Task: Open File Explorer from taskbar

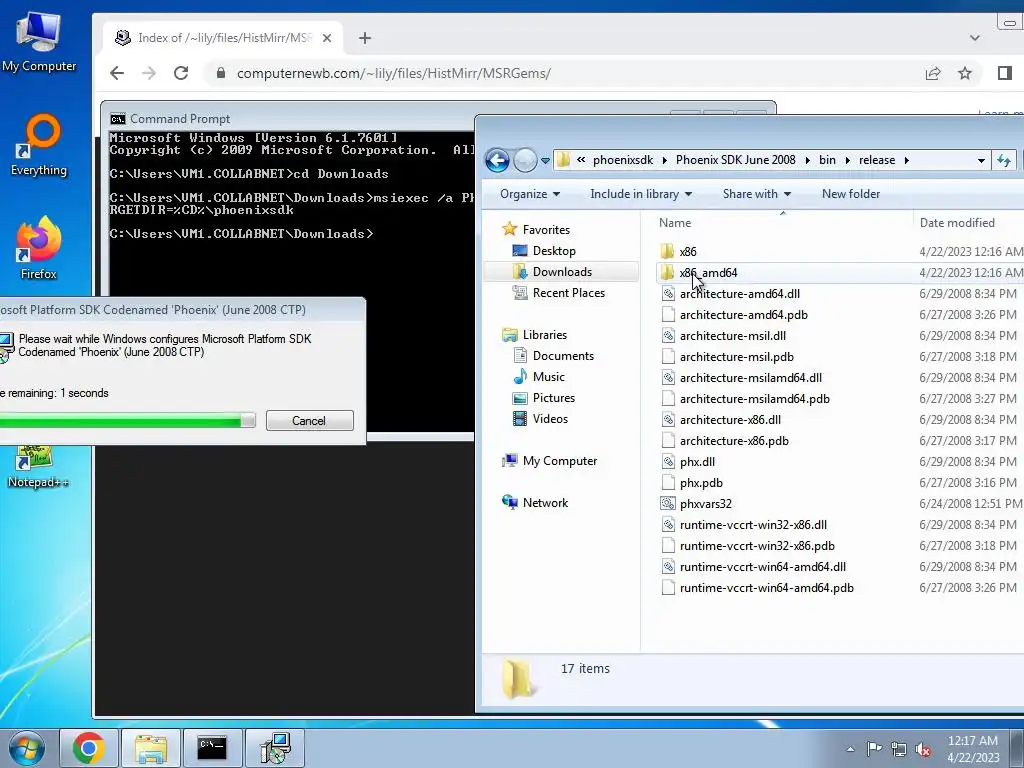Action: [150, 748]
